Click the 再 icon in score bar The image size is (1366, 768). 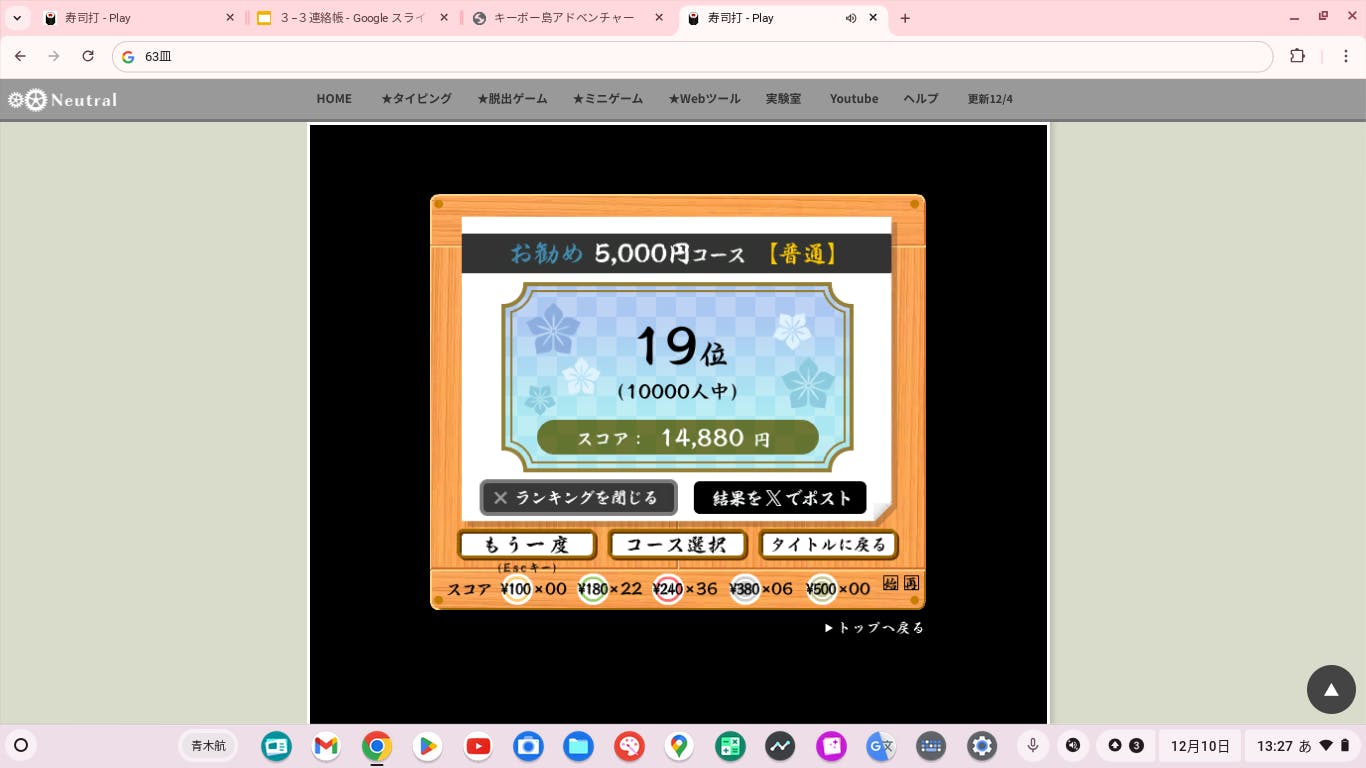[910, 583]
